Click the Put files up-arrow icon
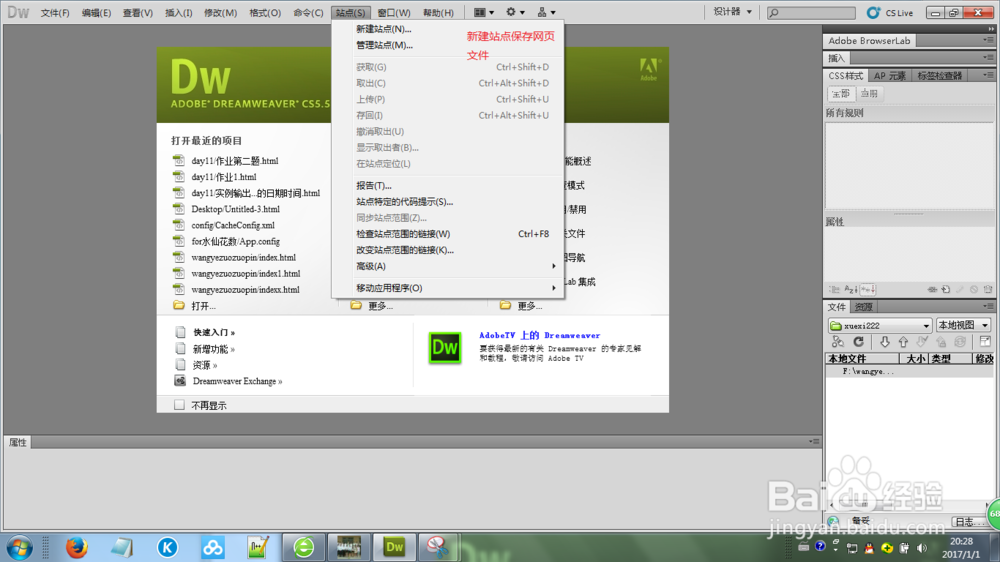Viewport: 1000px width, 562px height. pyautogui.click(x=903, y=343)
